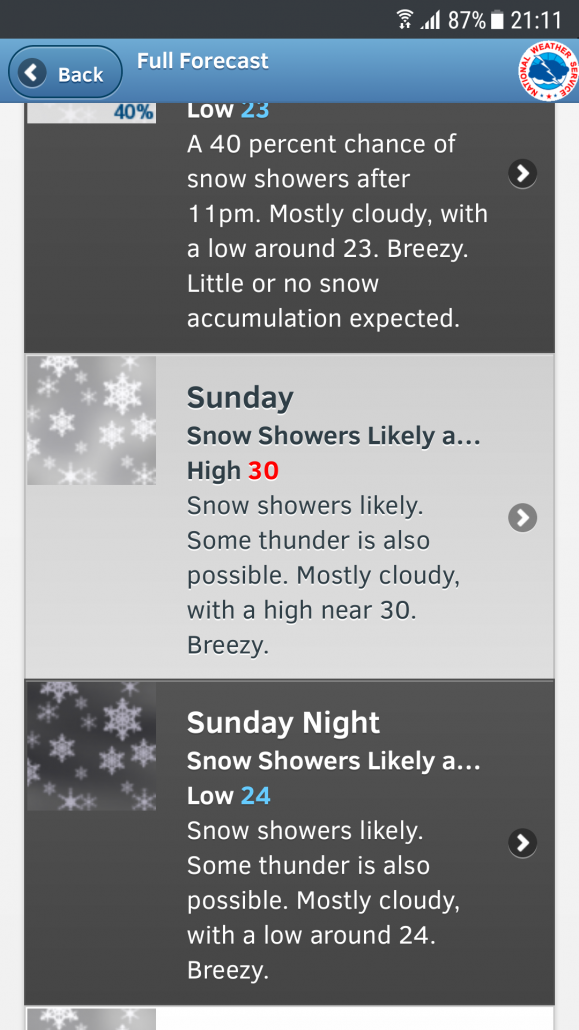Expand tonight's forecast with chevron arrow
This screenshot has width=579, height=1030.
tap(522, 173)
